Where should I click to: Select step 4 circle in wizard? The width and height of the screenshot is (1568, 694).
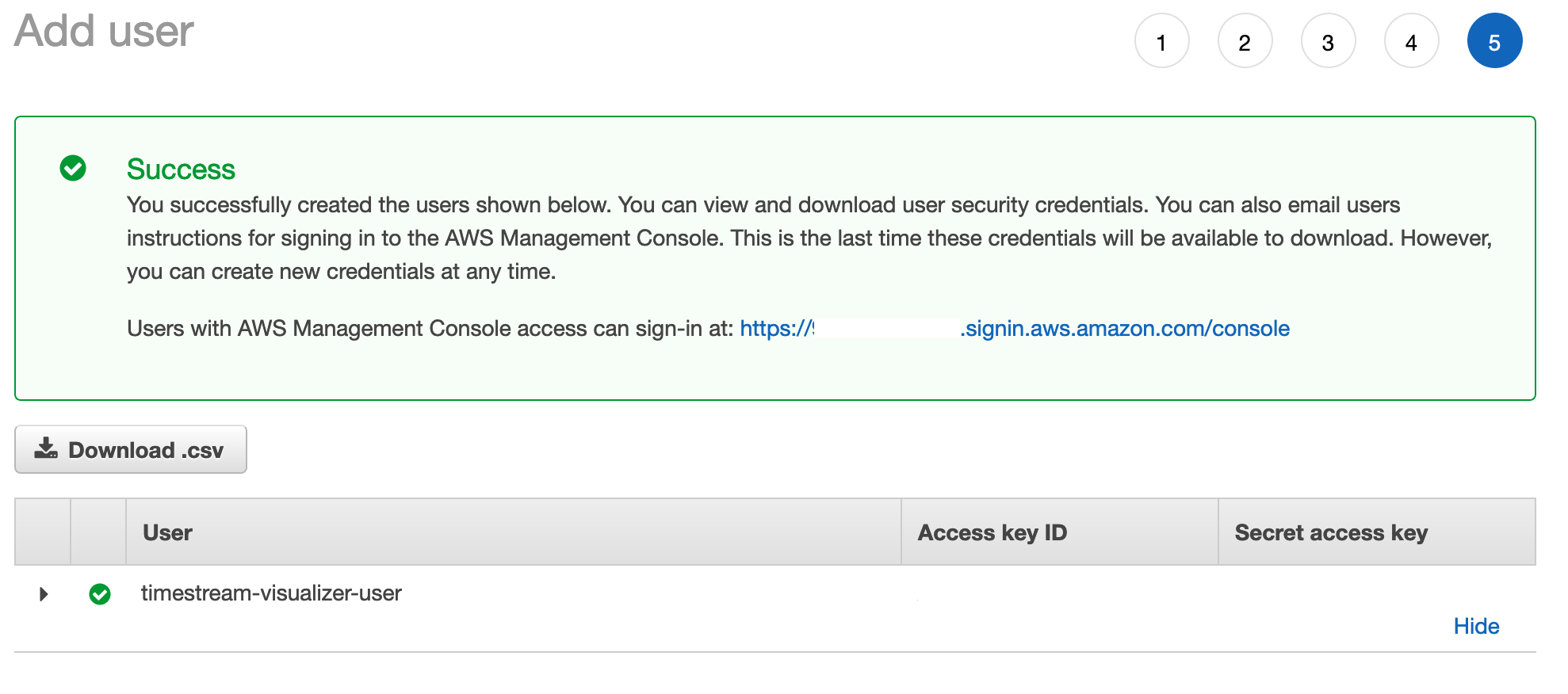pyautogui.click(x=1411, y=41)
